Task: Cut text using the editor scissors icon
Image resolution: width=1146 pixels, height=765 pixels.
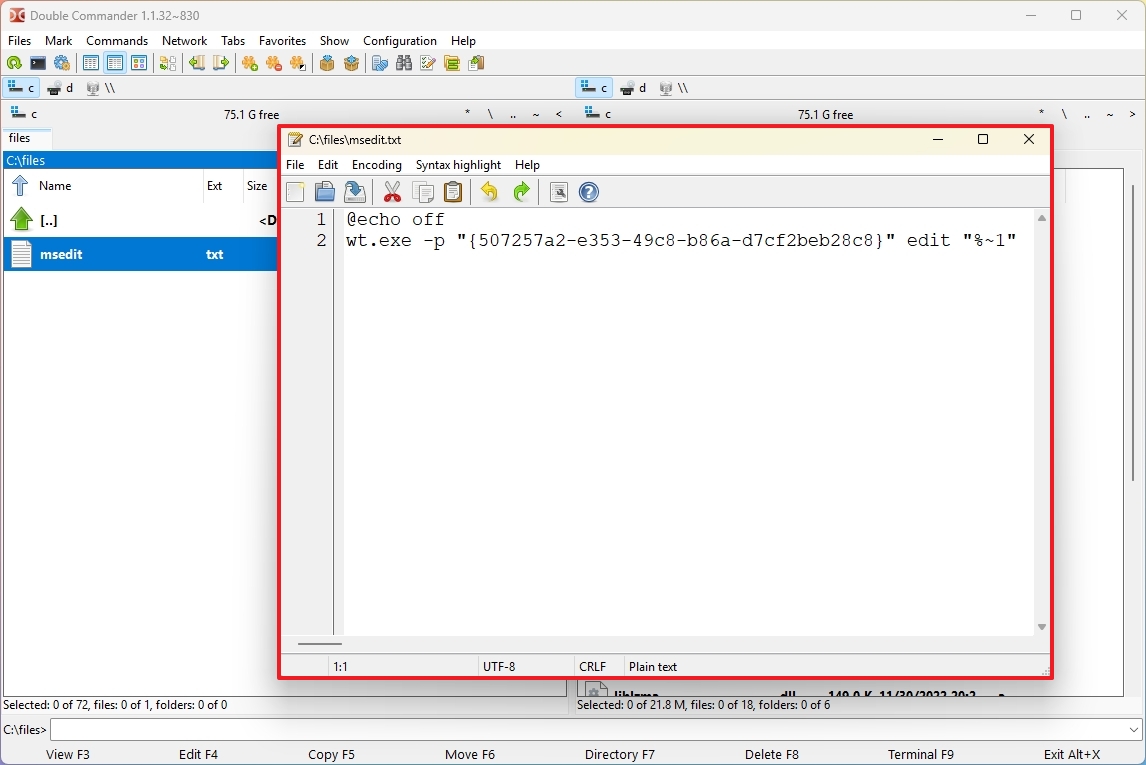Action: [x=392, y=192]
